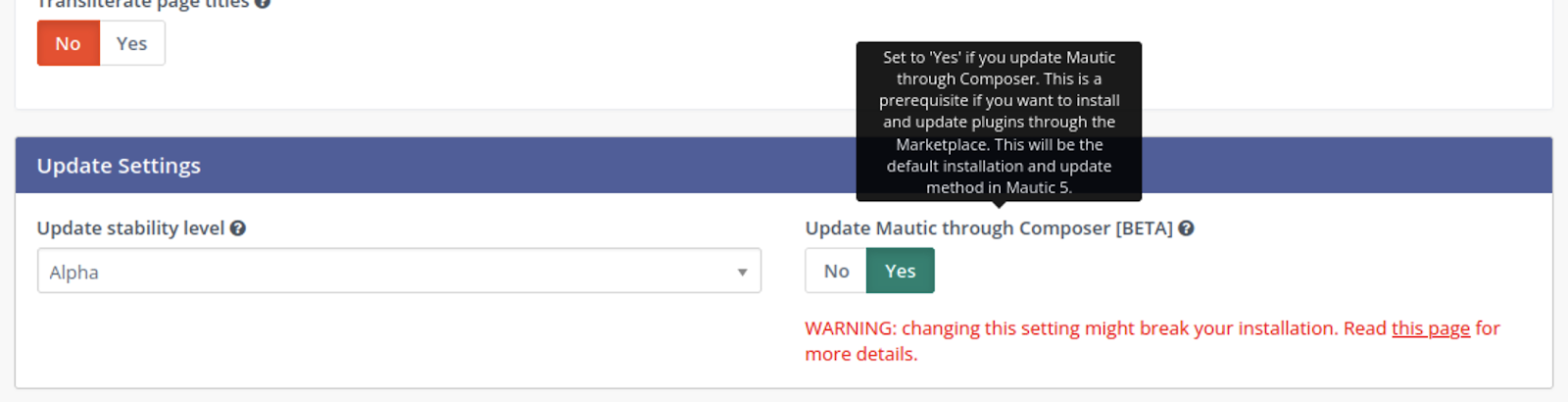Click the Update Mautic through Composer [BETA] label
The height and width of the screenshot is (402, 1568).
(x=988, y=228)
